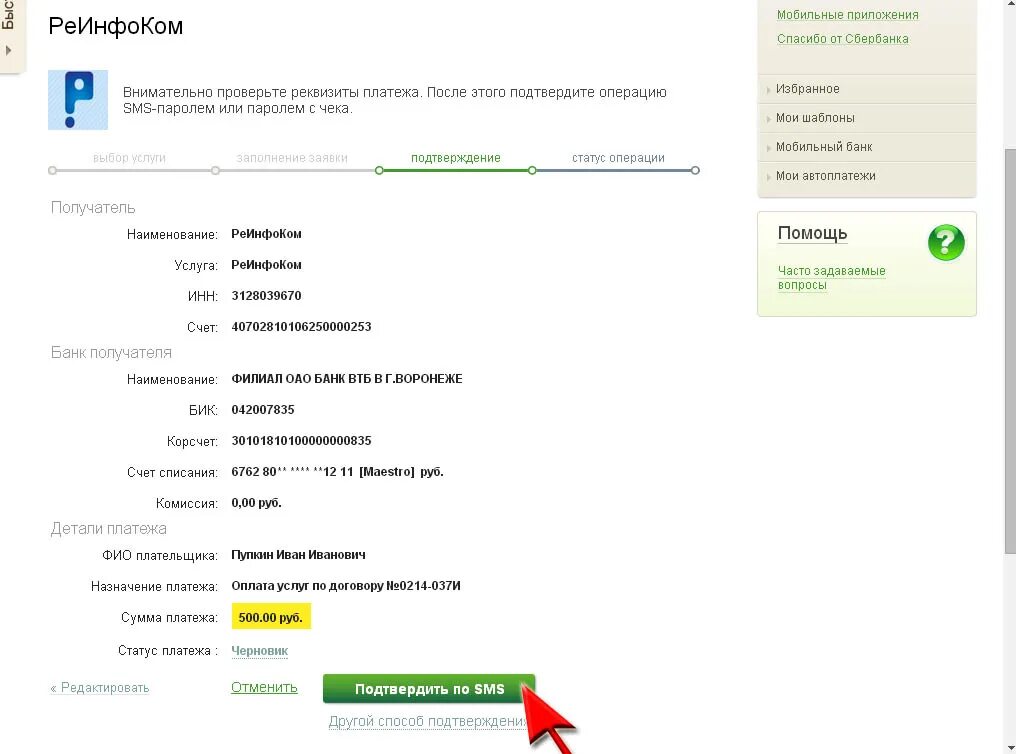Click the Maestro card debit account text

338,472
